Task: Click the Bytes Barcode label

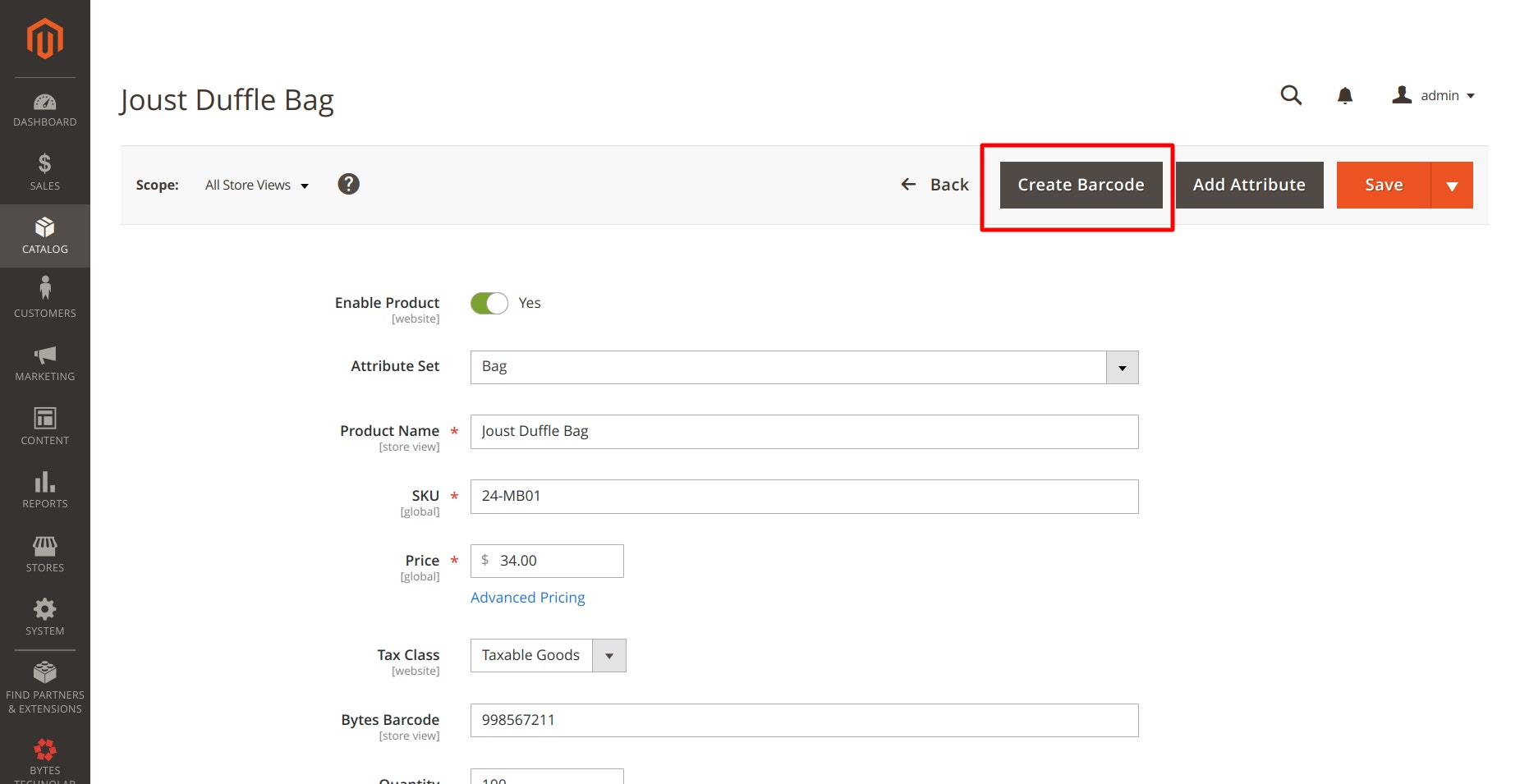Action: (x=390, y=720)
